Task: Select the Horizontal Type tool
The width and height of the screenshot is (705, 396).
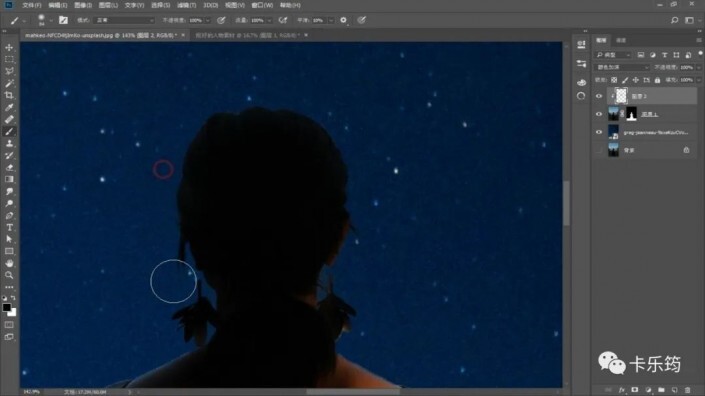Action: 9,227
